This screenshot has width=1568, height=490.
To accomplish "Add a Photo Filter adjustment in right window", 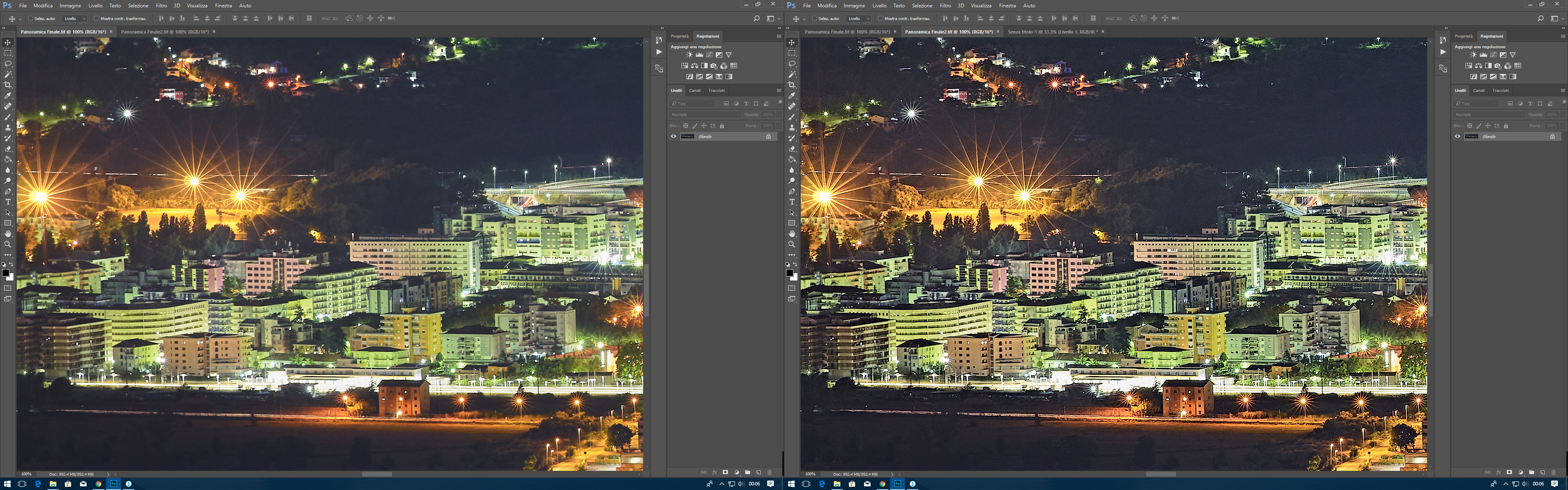I will click(x=1498, y=66).
